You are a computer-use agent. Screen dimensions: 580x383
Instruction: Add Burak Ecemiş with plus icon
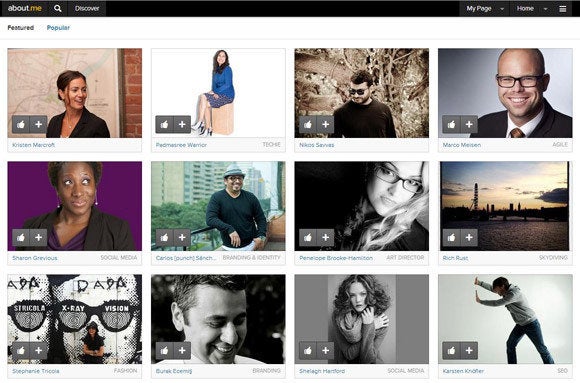(x=182, y=350)
